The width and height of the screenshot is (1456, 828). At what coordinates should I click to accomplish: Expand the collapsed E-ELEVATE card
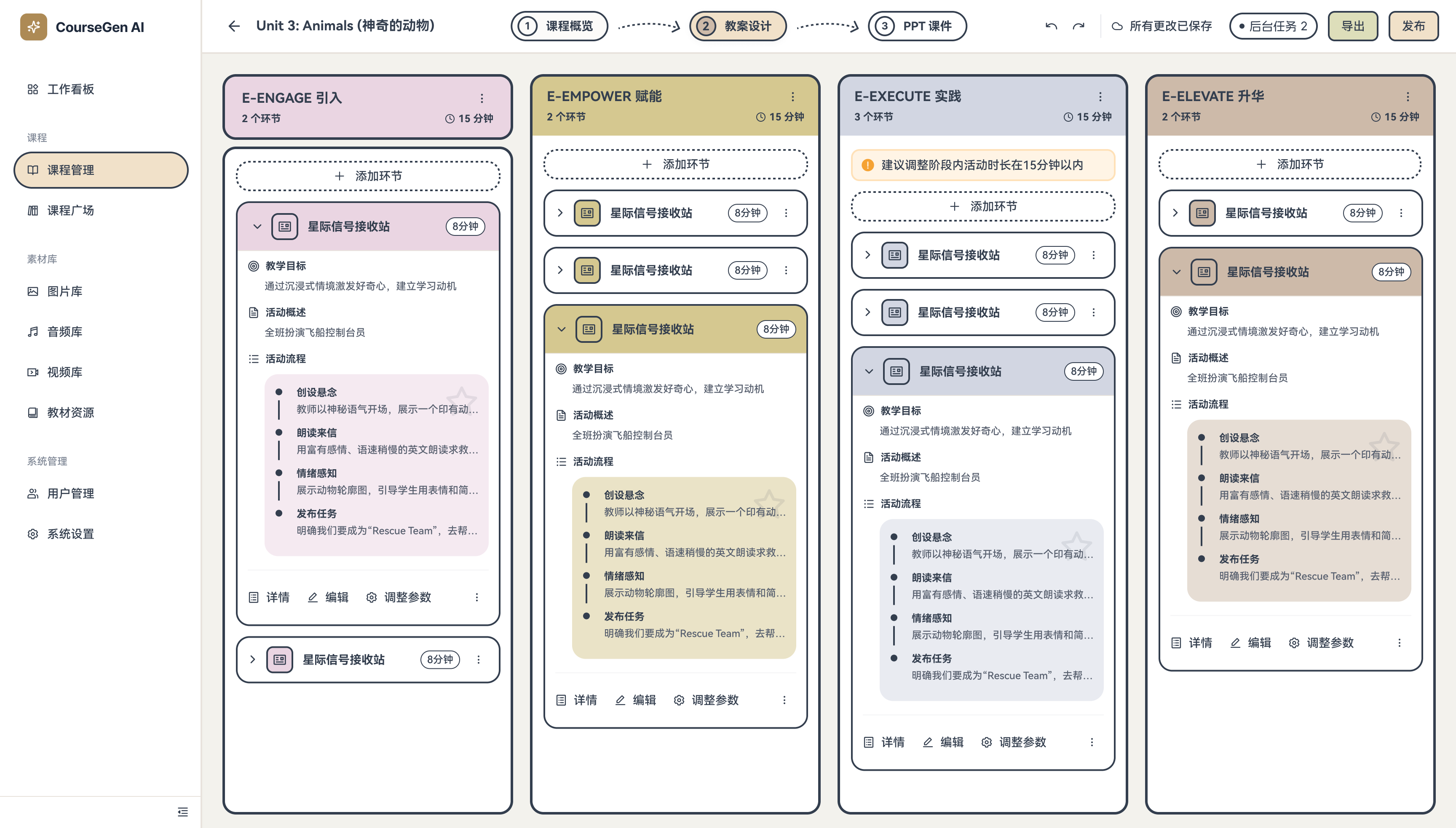[x=1175, y=213]
